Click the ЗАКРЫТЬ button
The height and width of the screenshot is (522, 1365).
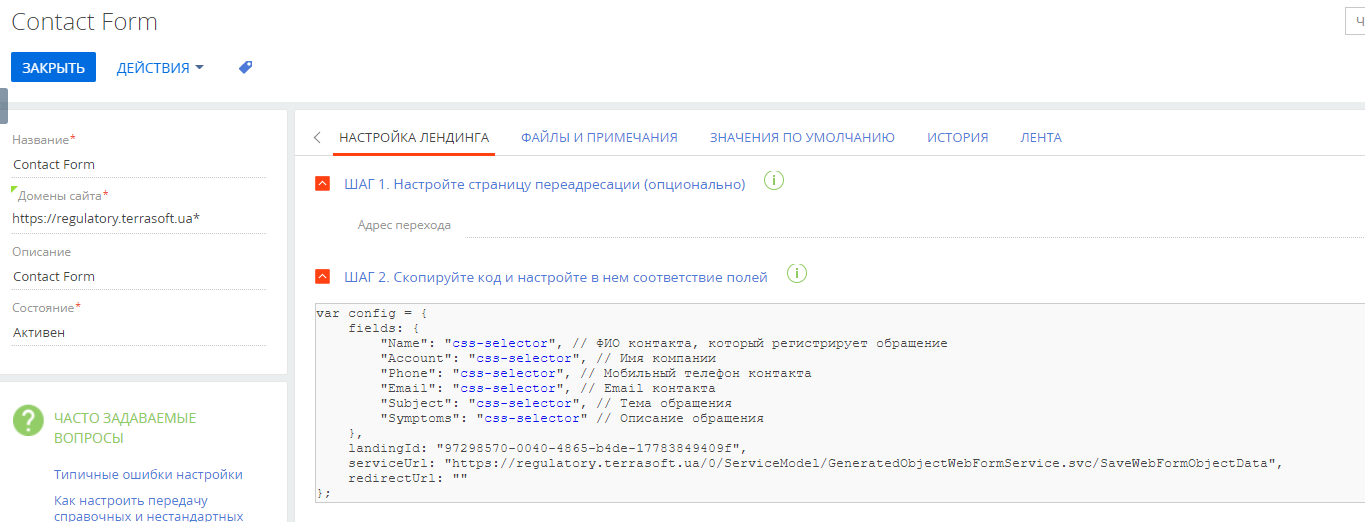53,67
